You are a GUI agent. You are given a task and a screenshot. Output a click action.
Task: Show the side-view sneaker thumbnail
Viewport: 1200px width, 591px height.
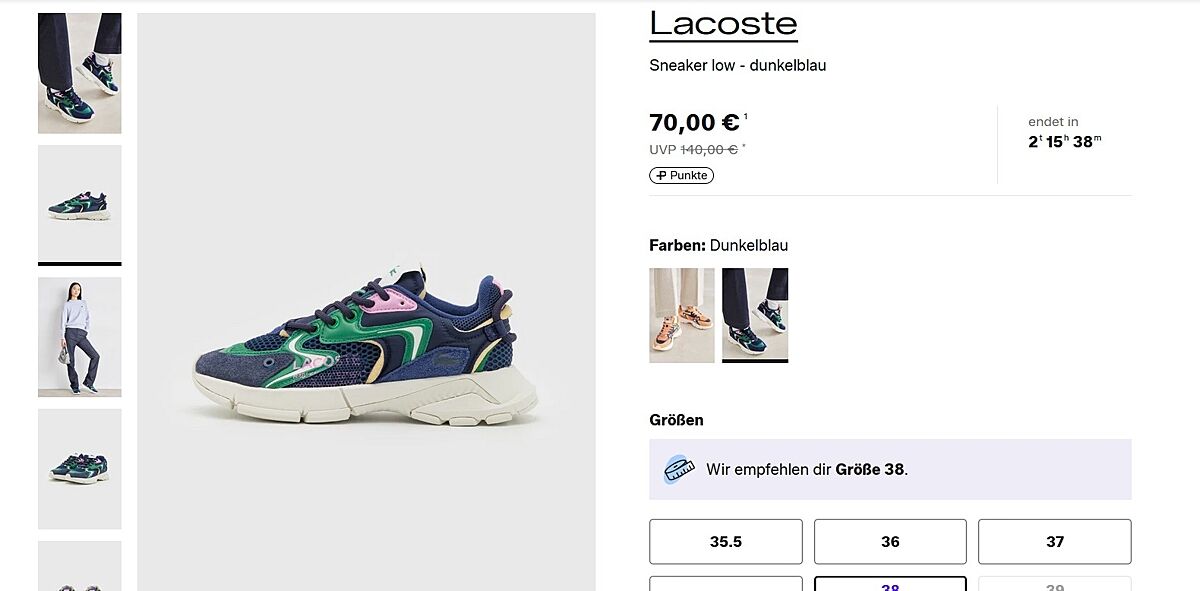pyautogui.click(x=80, y=204)
